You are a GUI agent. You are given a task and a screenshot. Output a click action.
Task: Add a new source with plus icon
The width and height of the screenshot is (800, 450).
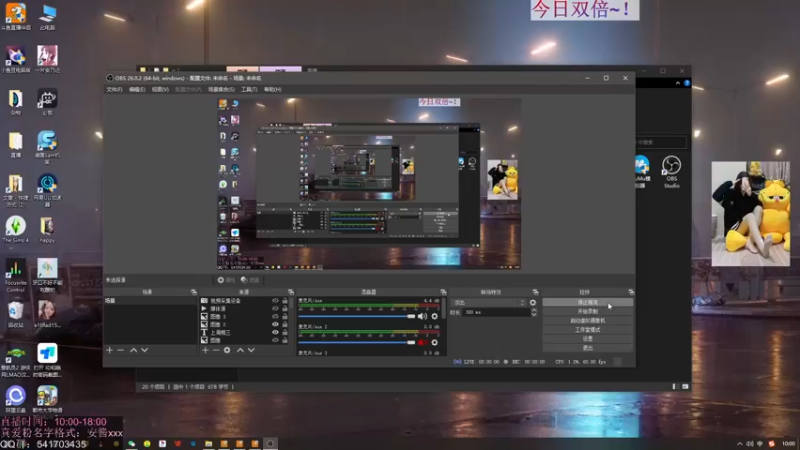tap(205, 350)
